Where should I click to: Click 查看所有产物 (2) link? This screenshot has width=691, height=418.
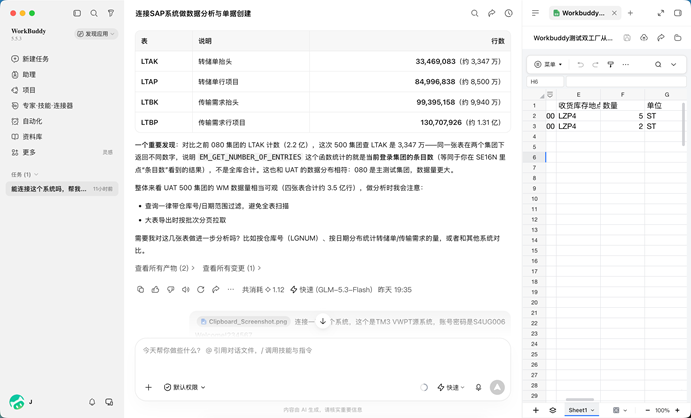tap(164, 268)
